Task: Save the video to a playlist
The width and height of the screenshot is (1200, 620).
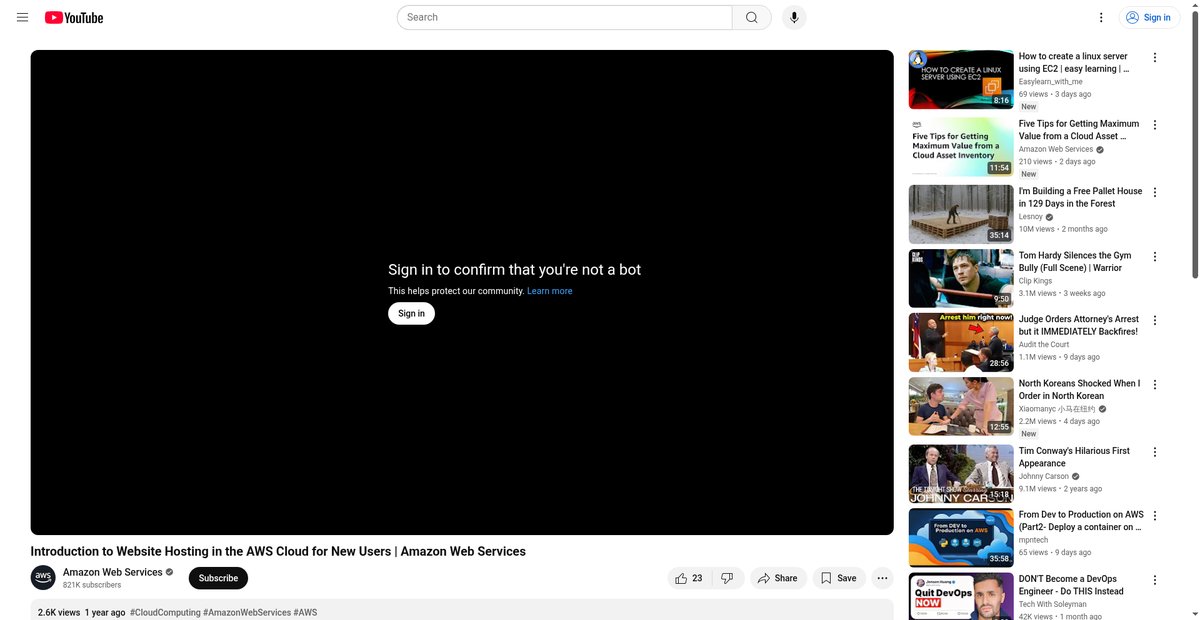Action: 839,578
